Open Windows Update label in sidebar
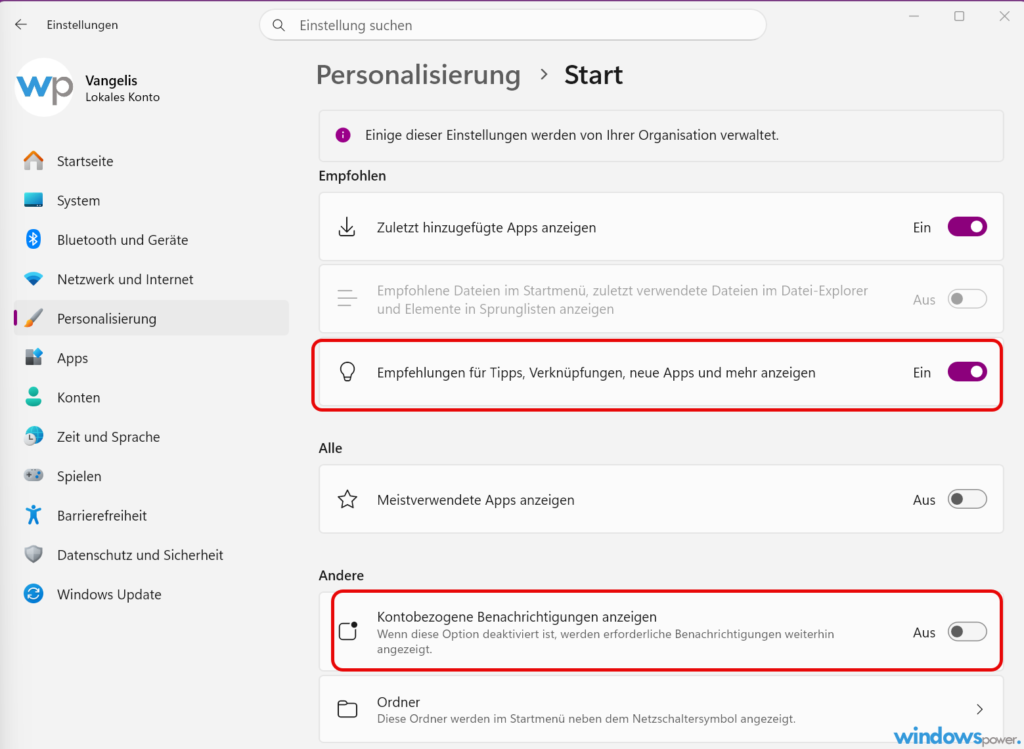The height and width of the screenshot is (749, 1024). pos(109,594)
